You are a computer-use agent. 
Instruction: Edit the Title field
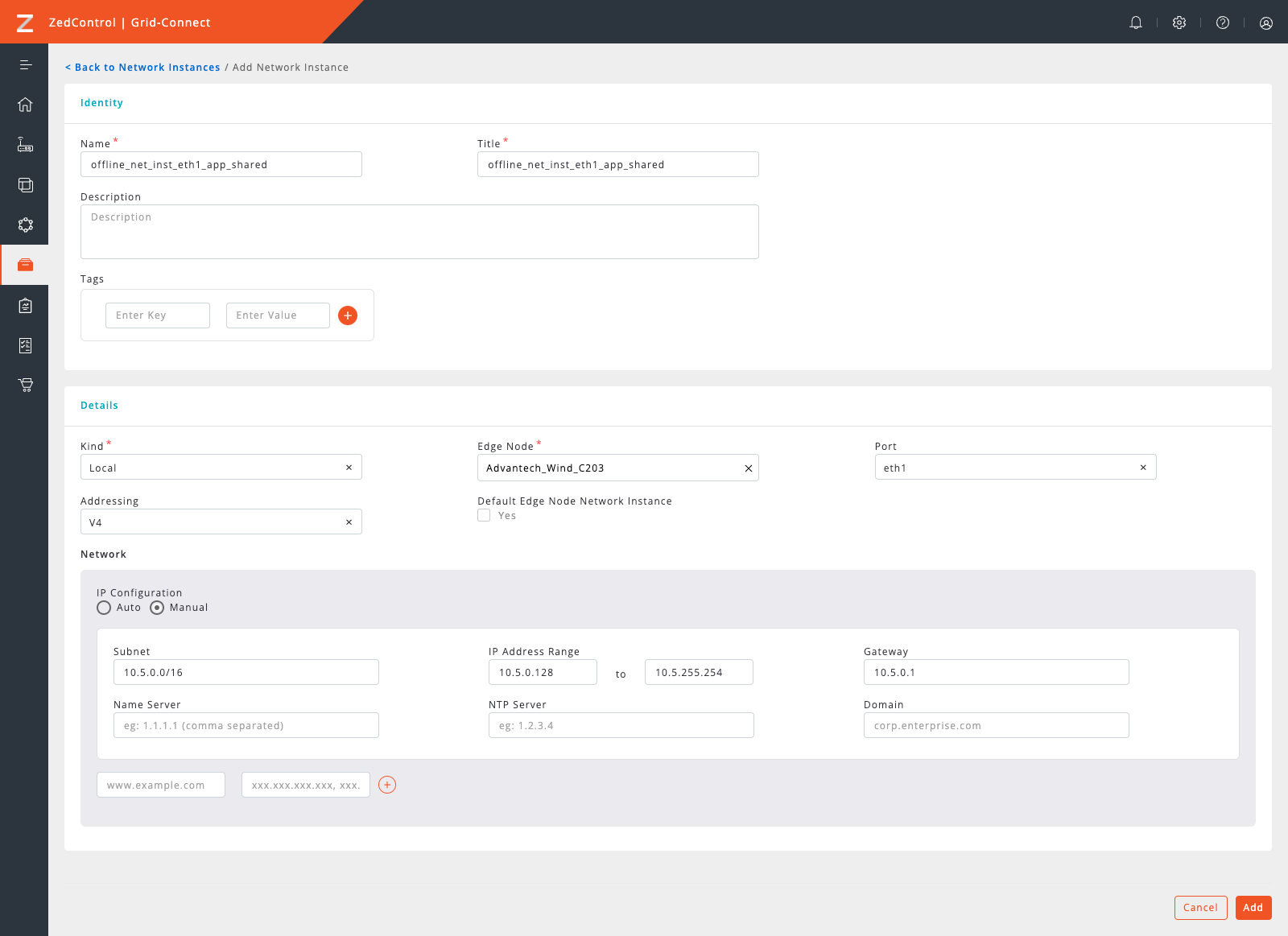click(x=618, y=164)
